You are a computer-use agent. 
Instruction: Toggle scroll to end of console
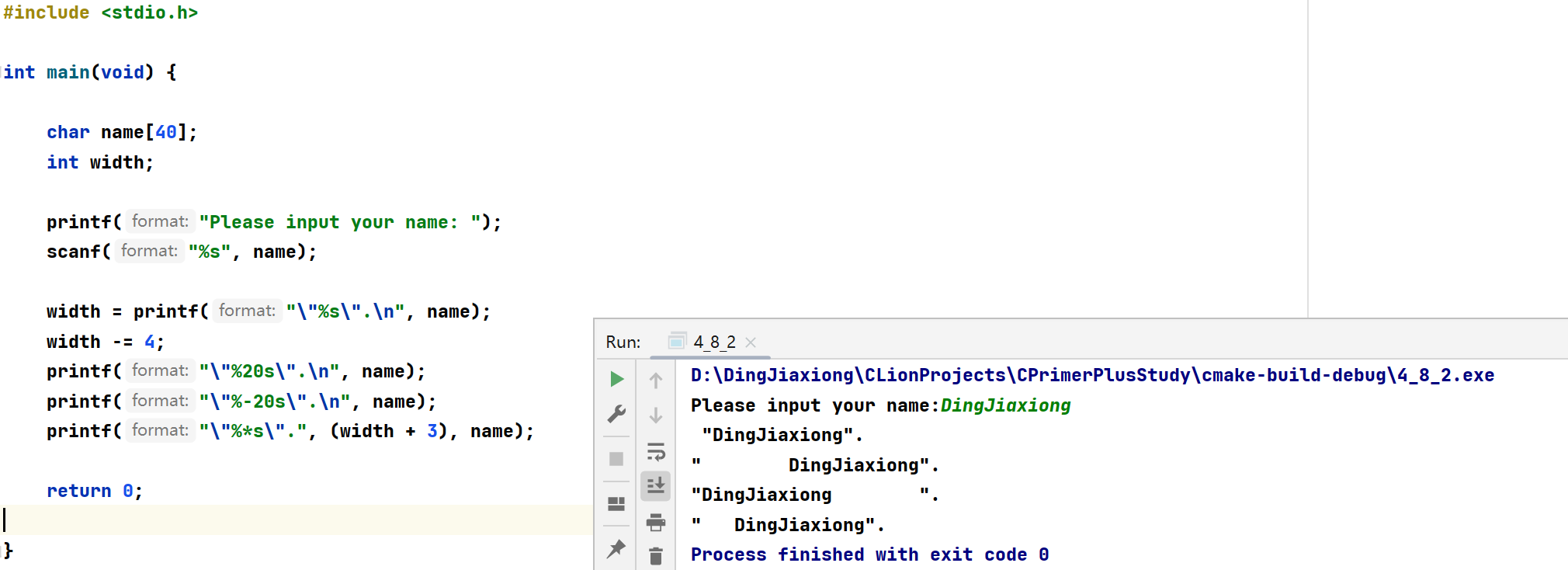(x=656, y=486)
